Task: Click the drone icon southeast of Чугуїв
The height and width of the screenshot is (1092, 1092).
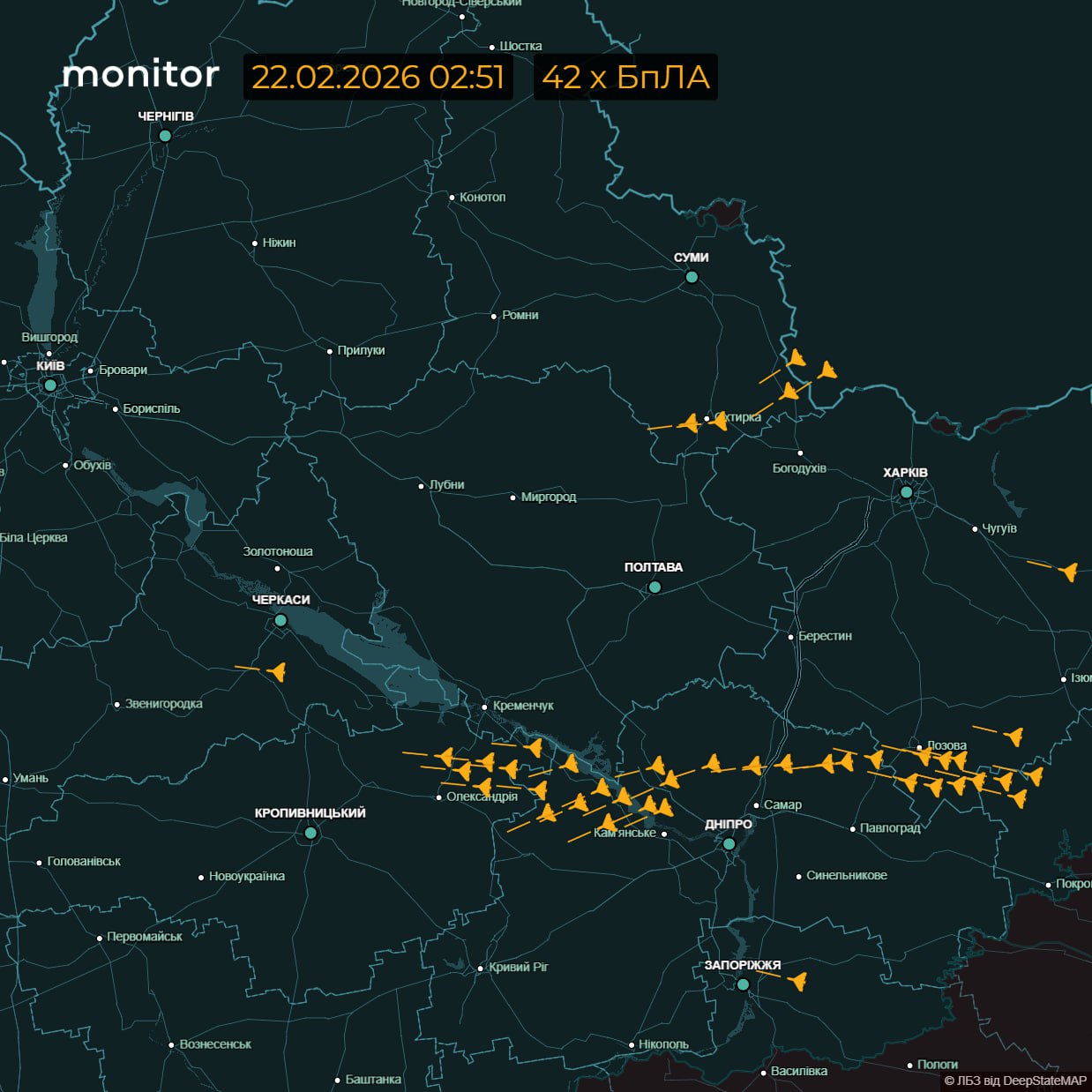Action: [x=1069, y=572]
